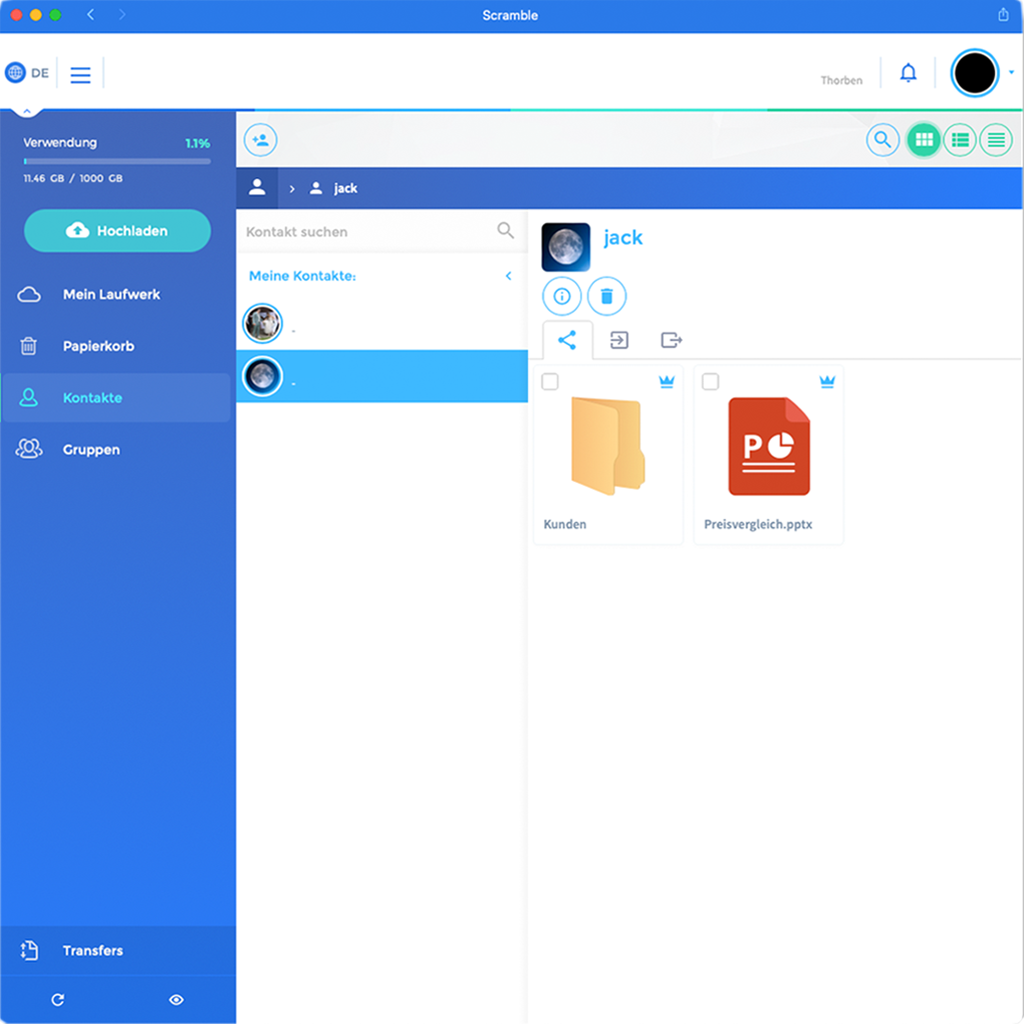Image resolution: width=1024 pixels, height=1024 pixels.
Task: Collapse the Meine Kontakte list
Action: point(509,276)
